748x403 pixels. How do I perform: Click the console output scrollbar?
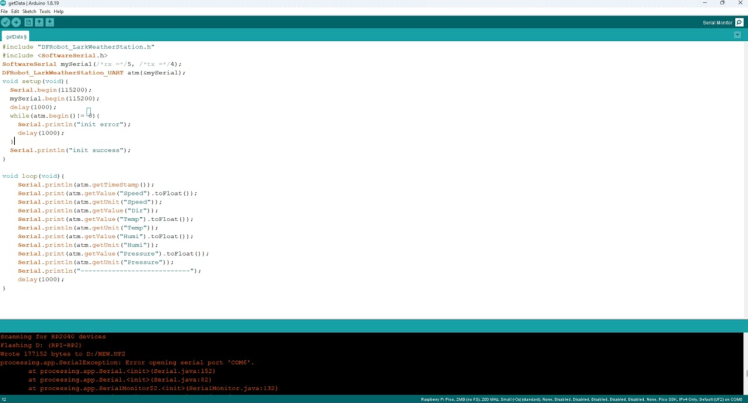click(745, 363)
